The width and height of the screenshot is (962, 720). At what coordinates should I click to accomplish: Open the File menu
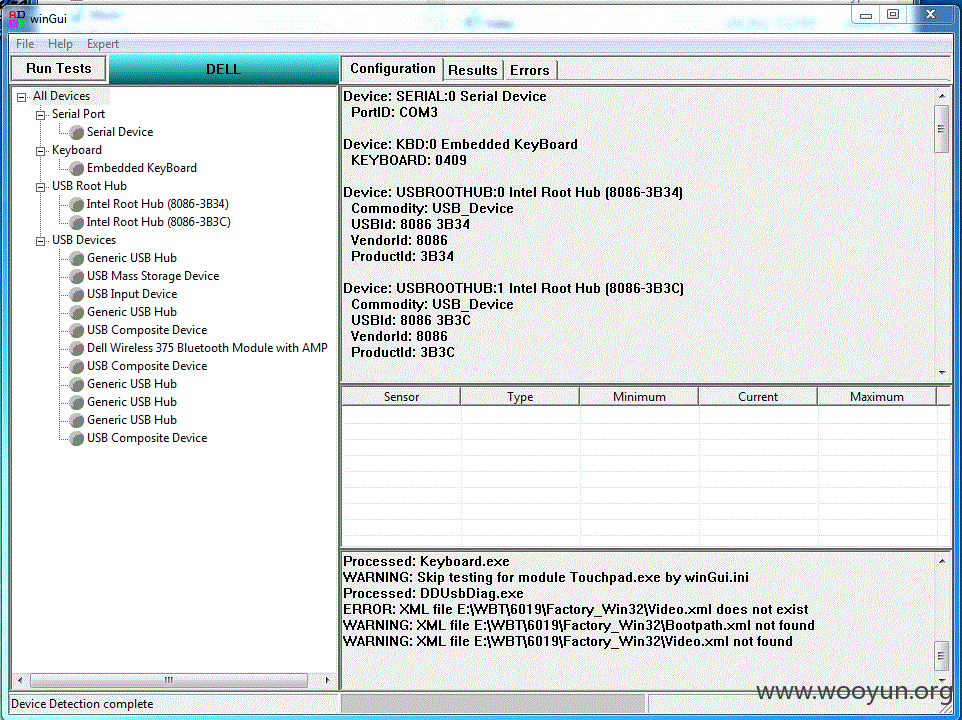pyautogui.click(x=25, y=44)
